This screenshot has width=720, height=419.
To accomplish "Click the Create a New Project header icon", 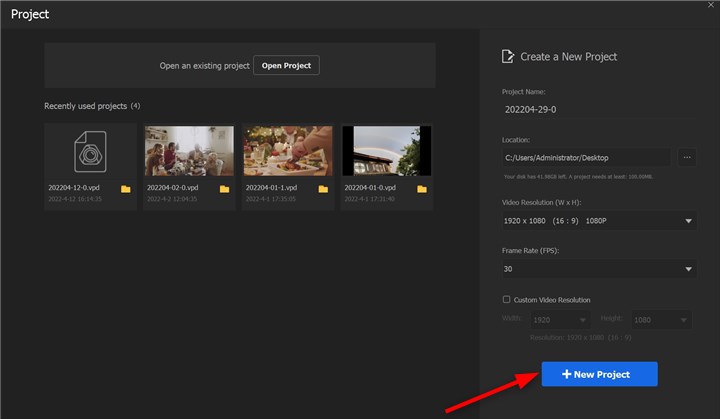I will [508, 57].
